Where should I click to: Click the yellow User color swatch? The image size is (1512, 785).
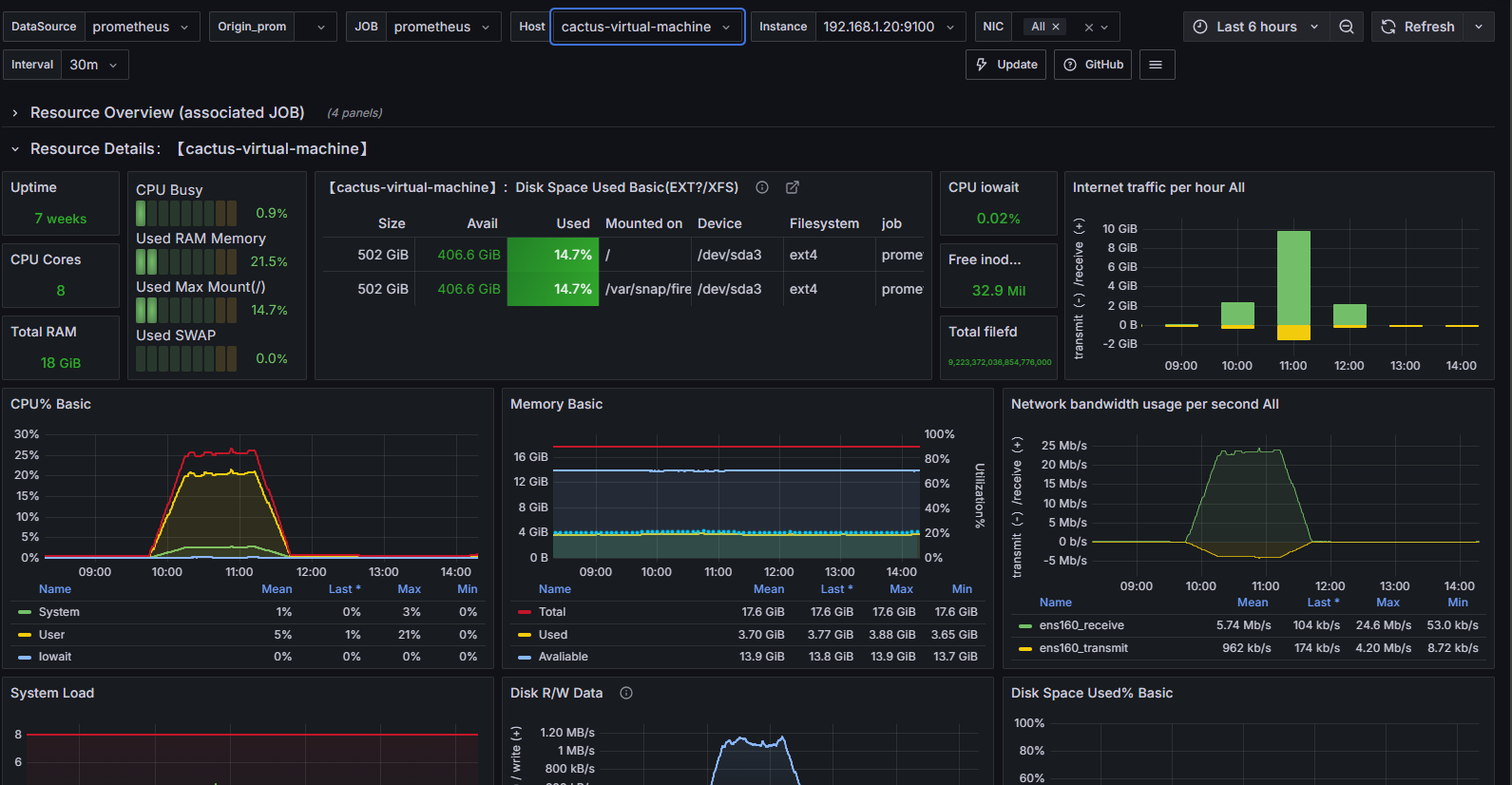(25, 635)
